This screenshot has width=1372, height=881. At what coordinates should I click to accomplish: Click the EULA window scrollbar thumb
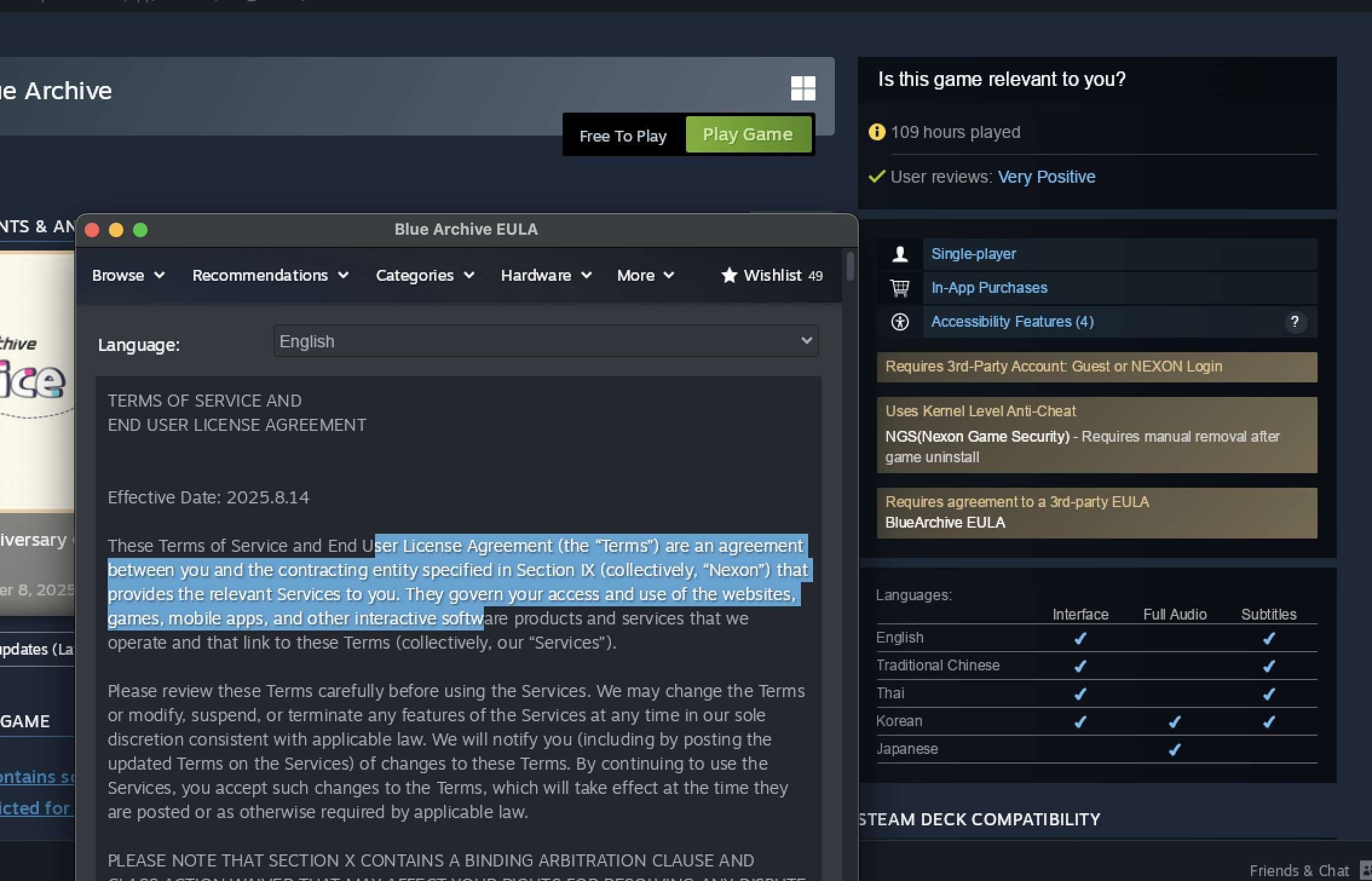851,266
